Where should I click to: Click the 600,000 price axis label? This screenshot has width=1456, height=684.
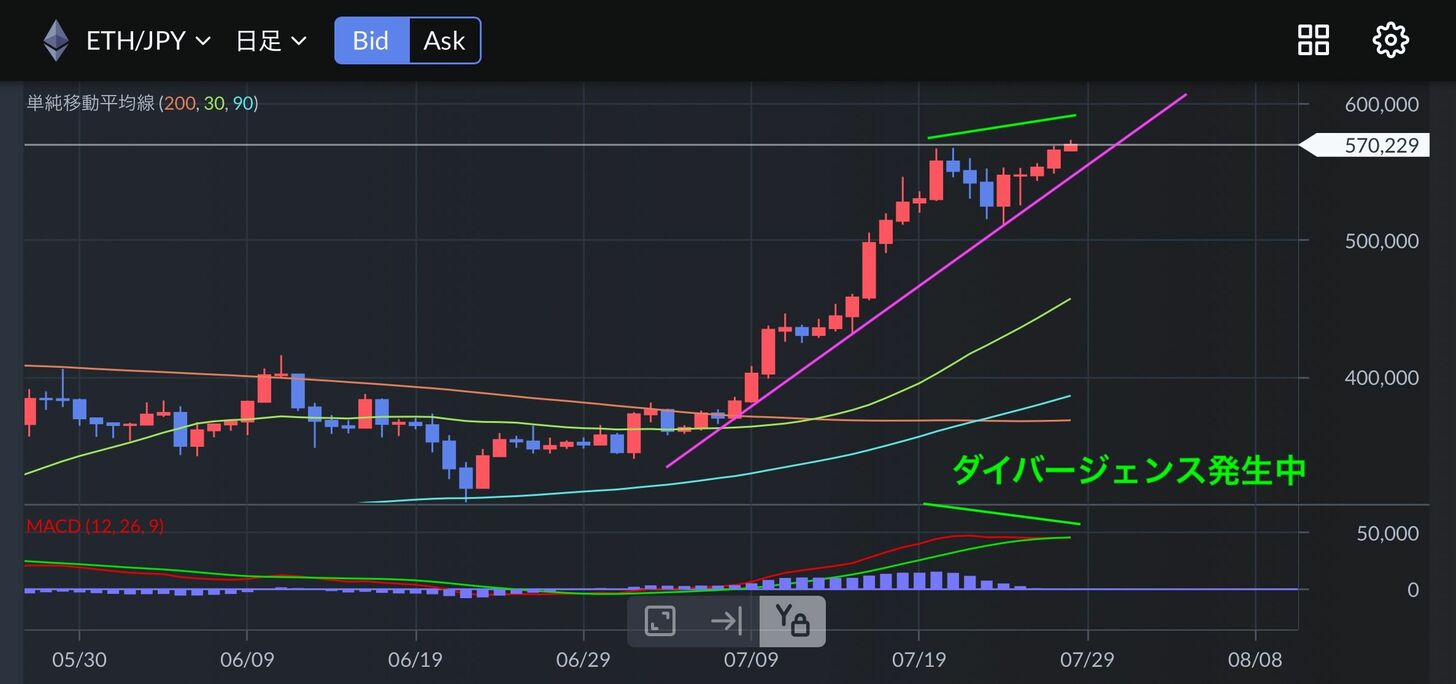pos(1381,104)
